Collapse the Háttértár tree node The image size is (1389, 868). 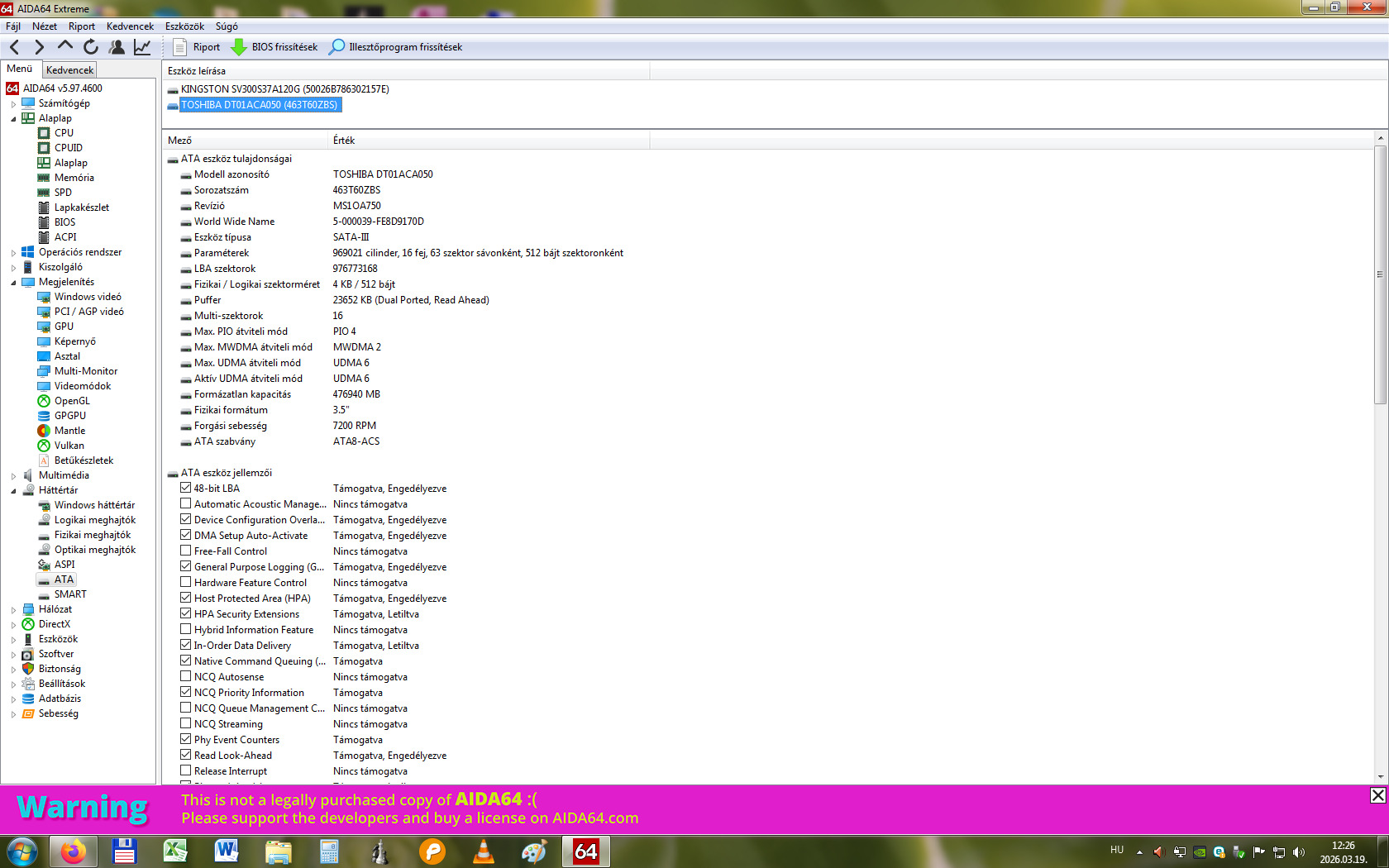pos(13,491)
